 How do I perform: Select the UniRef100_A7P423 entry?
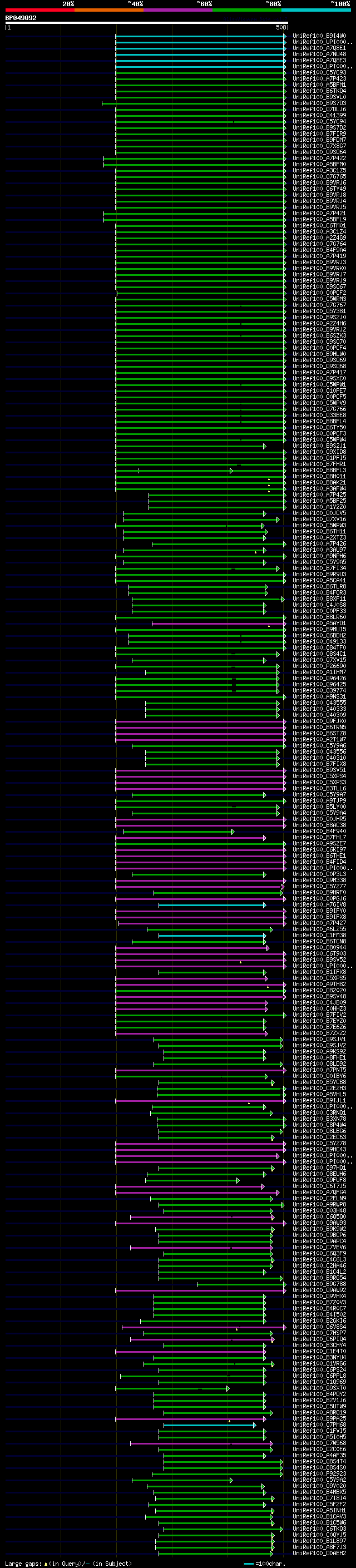[319, 78]
